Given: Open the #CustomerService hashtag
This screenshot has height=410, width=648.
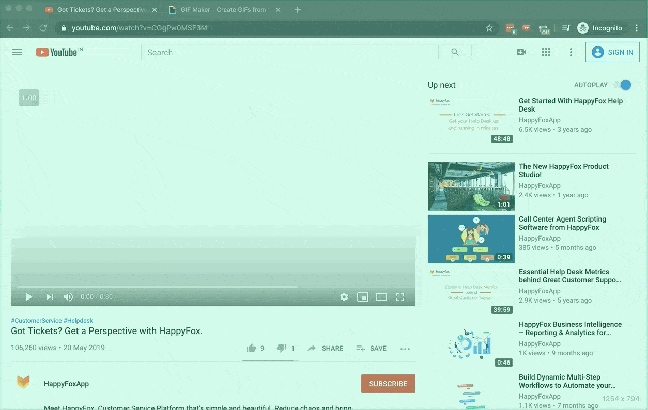Looking at the screenshot, I should [x=36, y=320].
